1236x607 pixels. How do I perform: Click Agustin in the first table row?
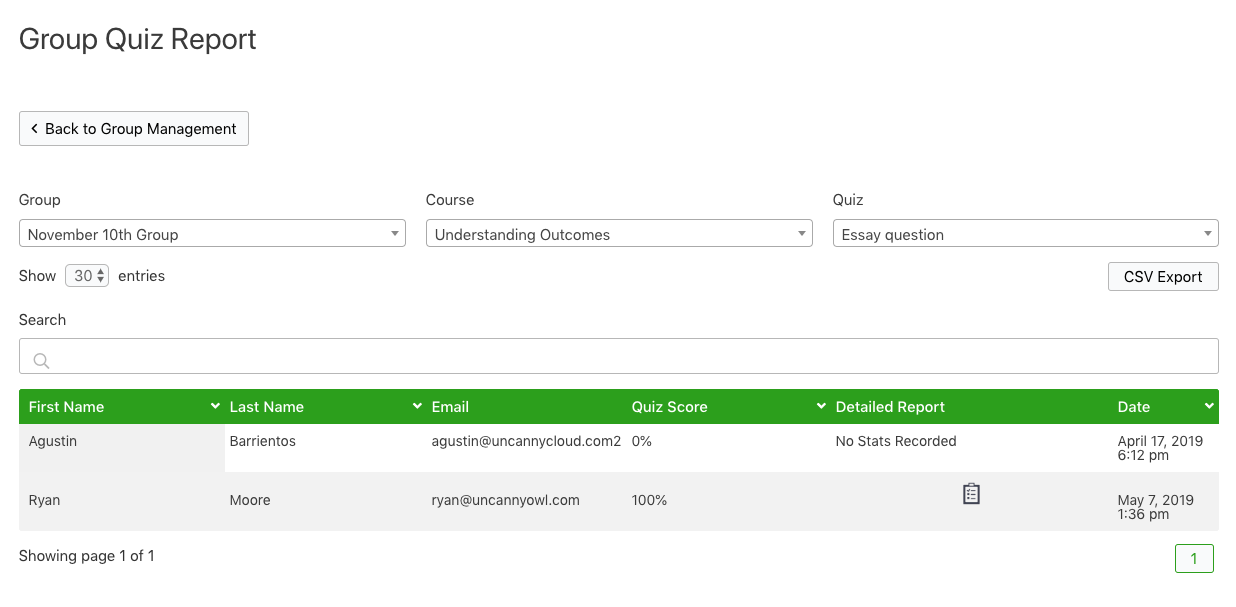[53, 441]
